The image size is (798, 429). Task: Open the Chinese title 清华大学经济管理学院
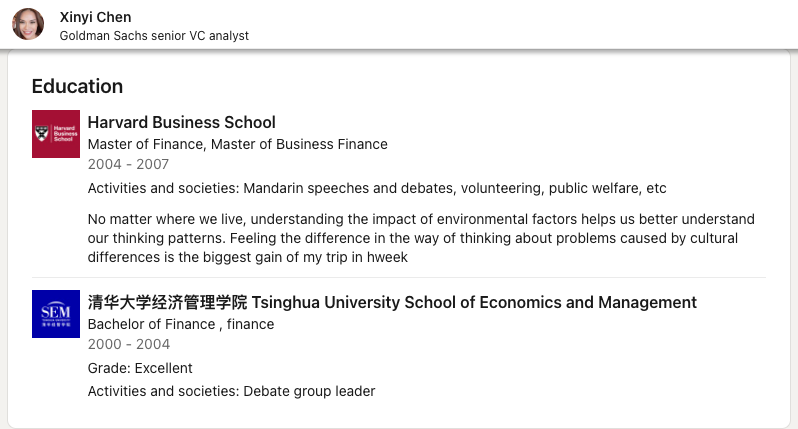(167, 302)
